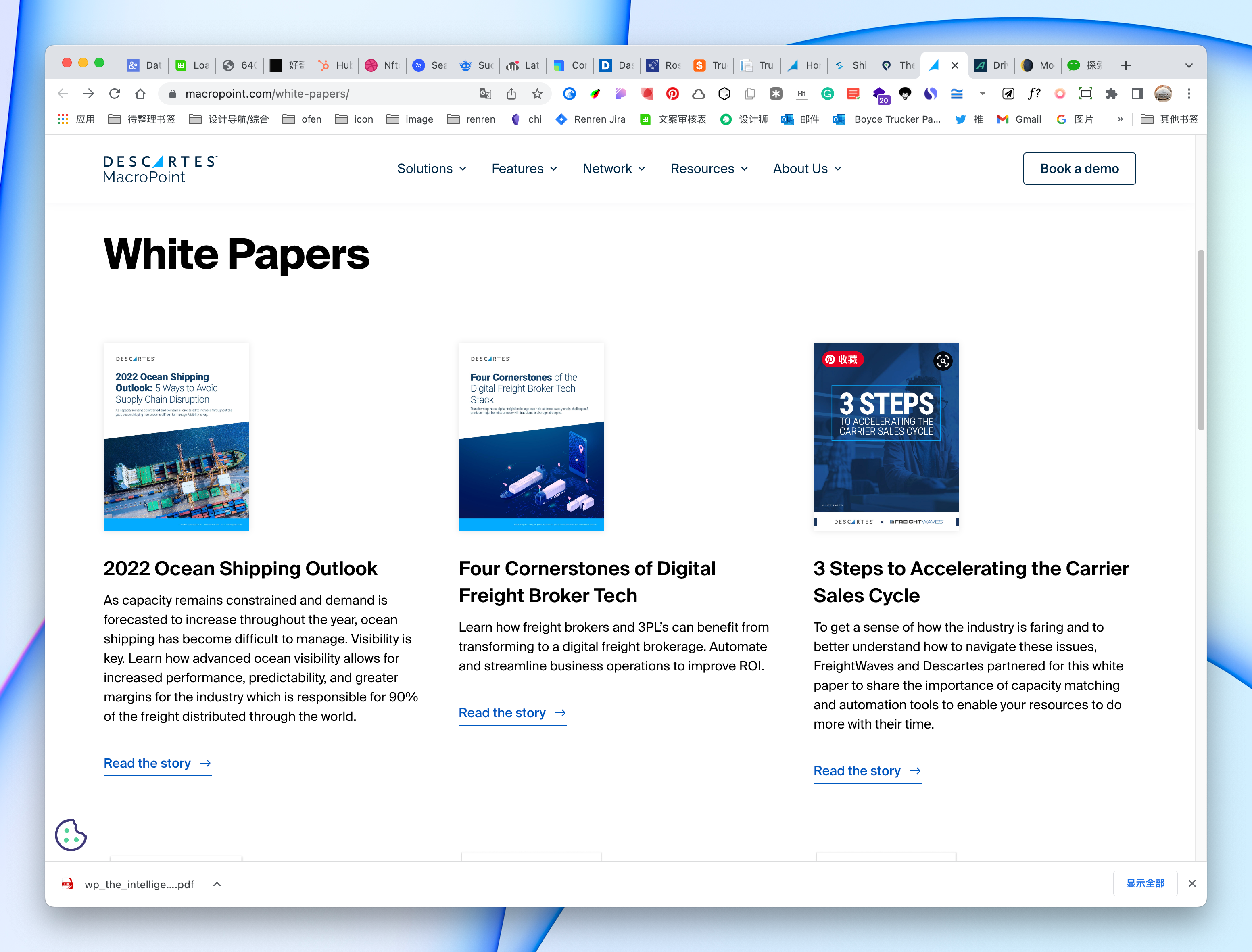
Task: Open the tab search dropdown arrow
Action: pyautogui.click(x=1189, y=66)
